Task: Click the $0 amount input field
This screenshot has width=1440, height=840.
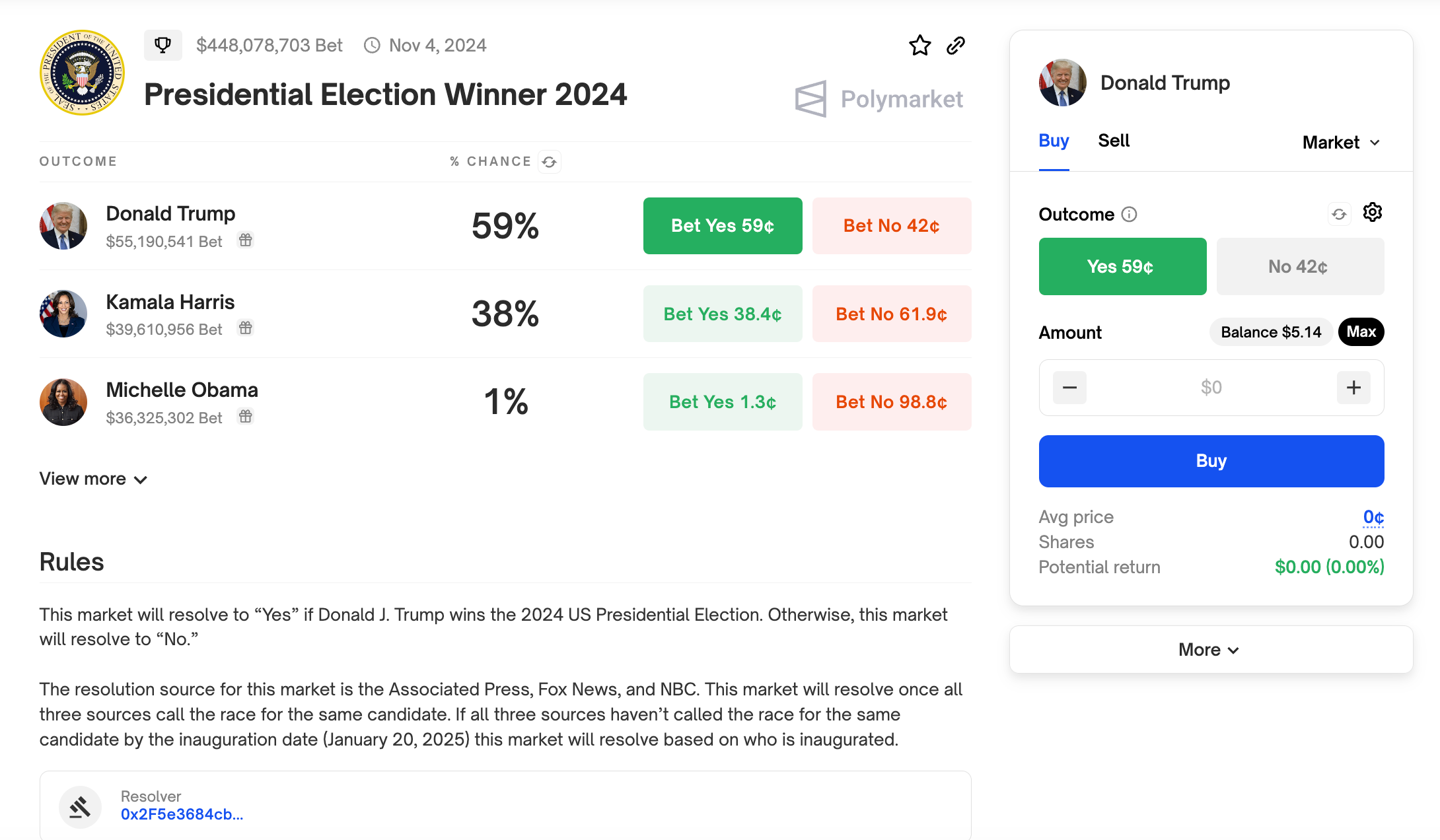Action: 1211,388
